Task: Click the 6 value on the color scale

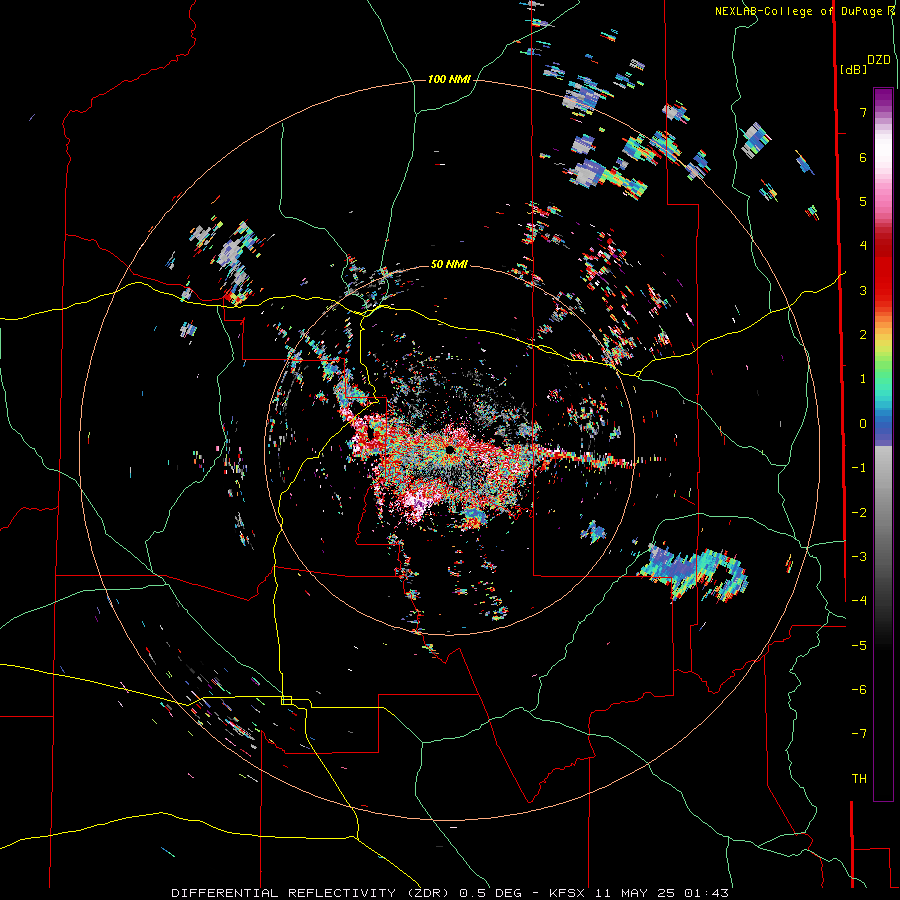Action: (x=863, y=157)
